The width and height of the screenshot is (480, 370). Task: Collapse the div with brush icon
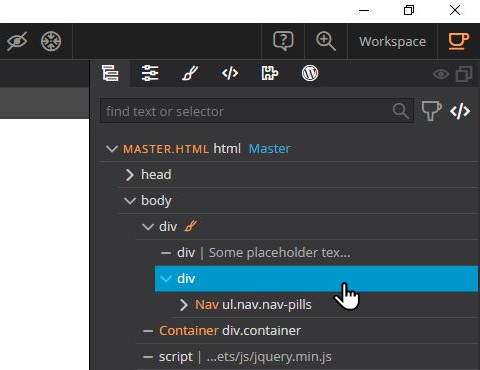point(148,227)
